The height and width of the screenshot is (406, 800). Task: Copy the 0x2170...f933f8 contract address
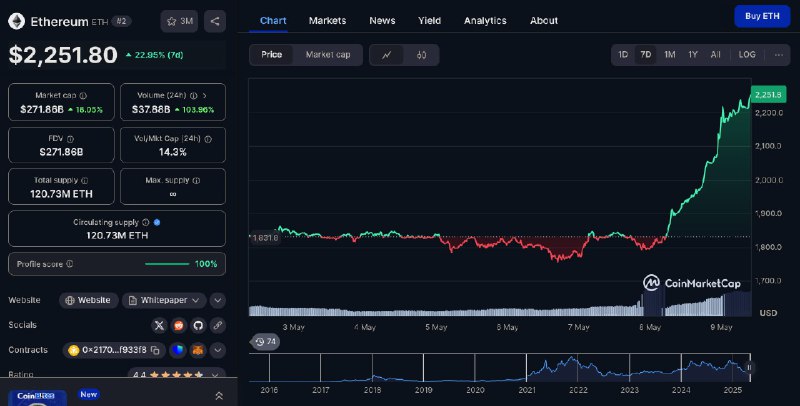(155, 350)
